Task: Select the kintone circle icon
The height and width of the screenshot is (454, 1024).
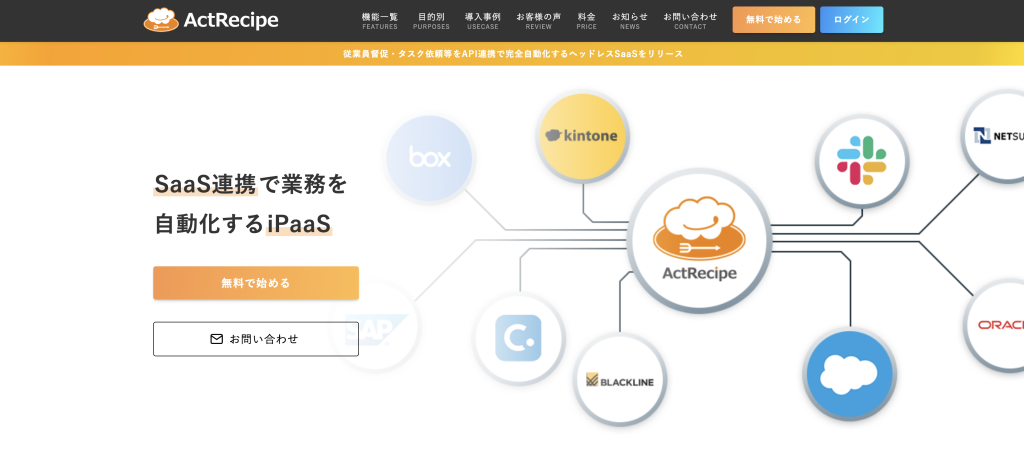Action: [582, 137]
